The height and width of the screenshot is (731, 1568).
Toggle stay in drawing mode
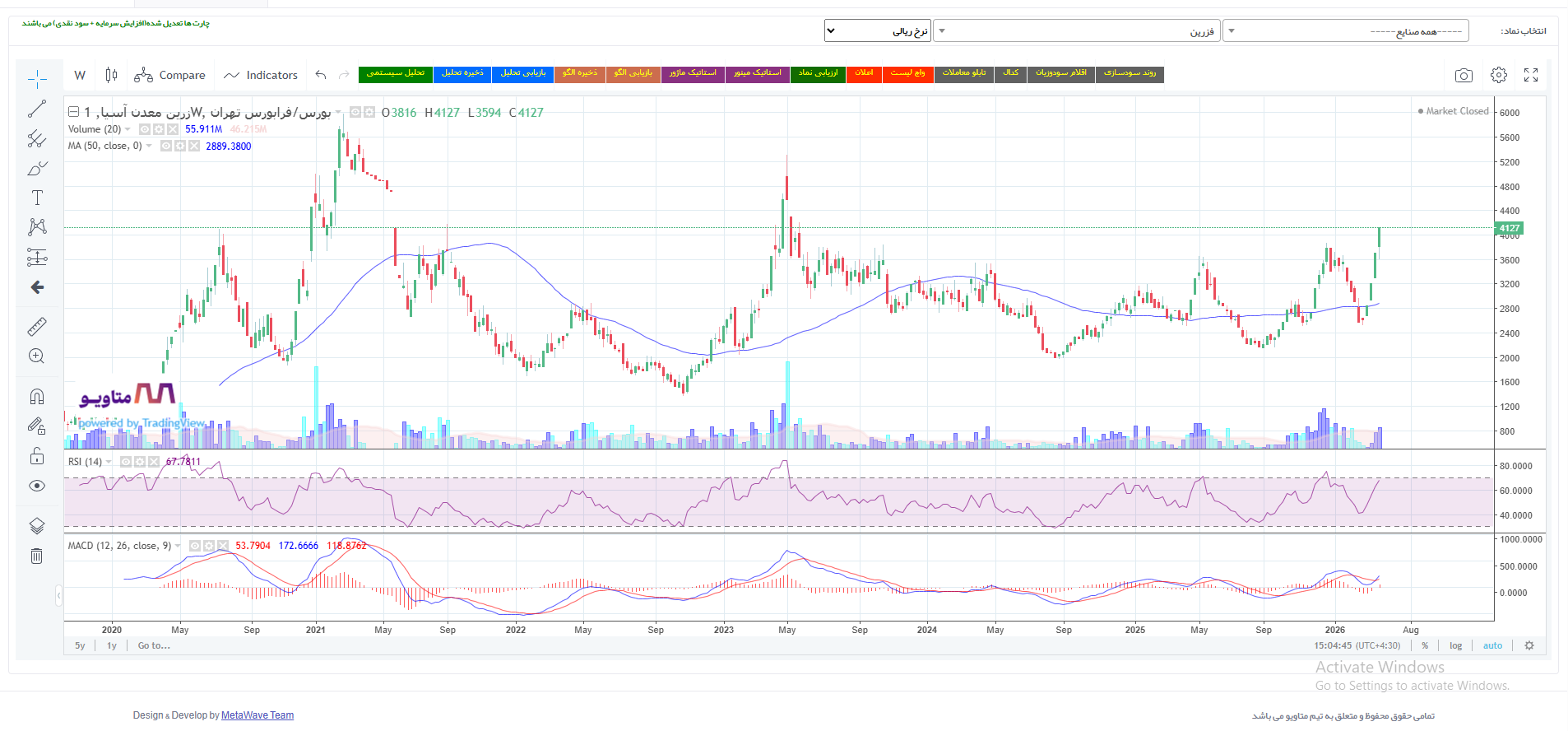[x=37, y=426]
